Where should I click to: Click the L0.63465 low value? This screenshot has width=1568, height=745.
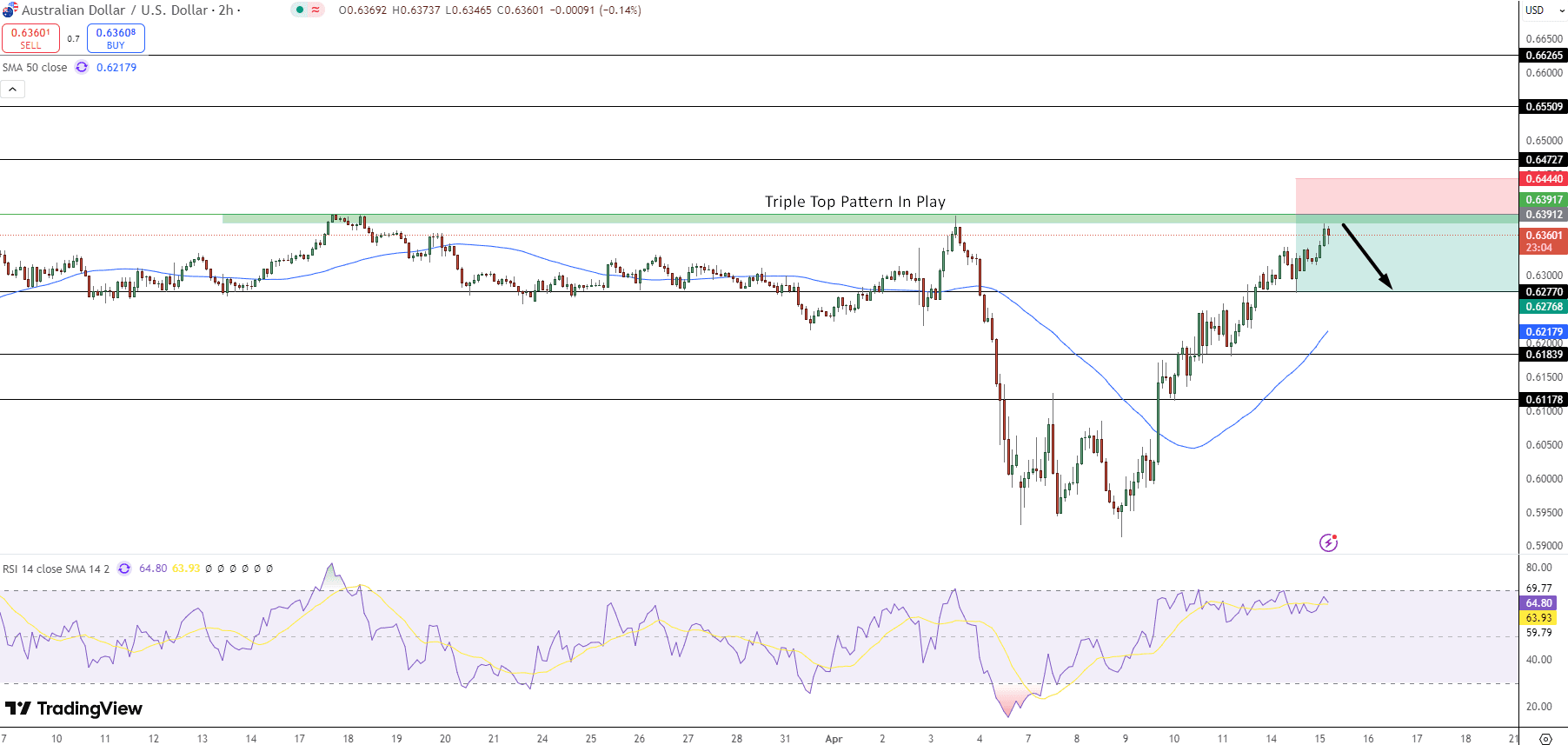click(x=468, y=10)
